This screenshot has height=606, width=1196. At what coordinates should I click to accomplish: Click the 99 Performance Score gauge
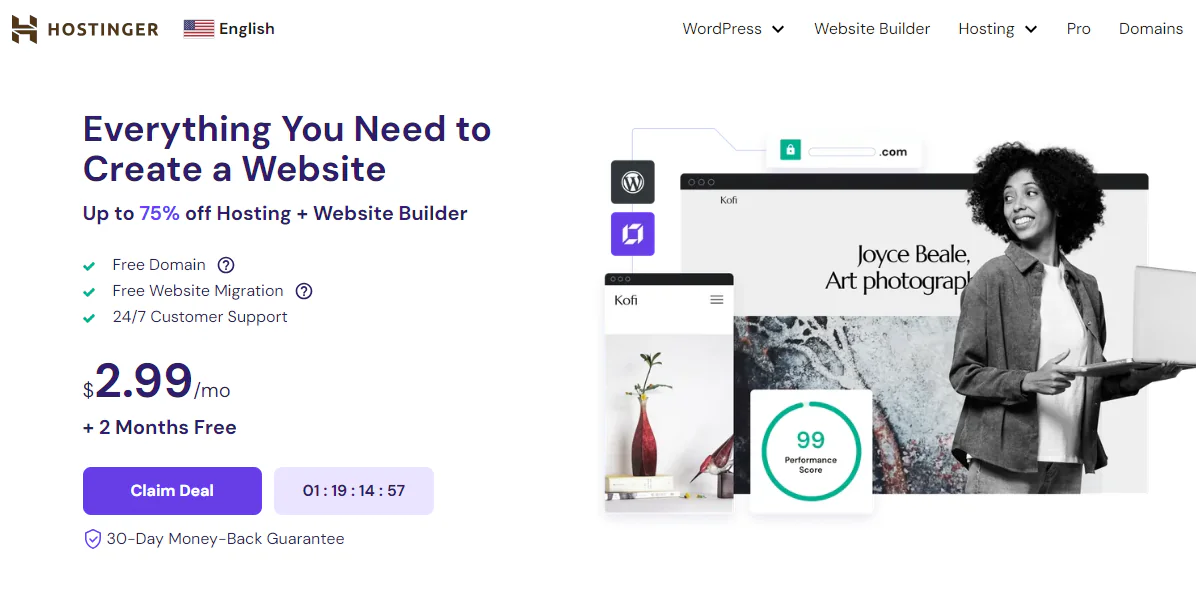tap(811, 451)
